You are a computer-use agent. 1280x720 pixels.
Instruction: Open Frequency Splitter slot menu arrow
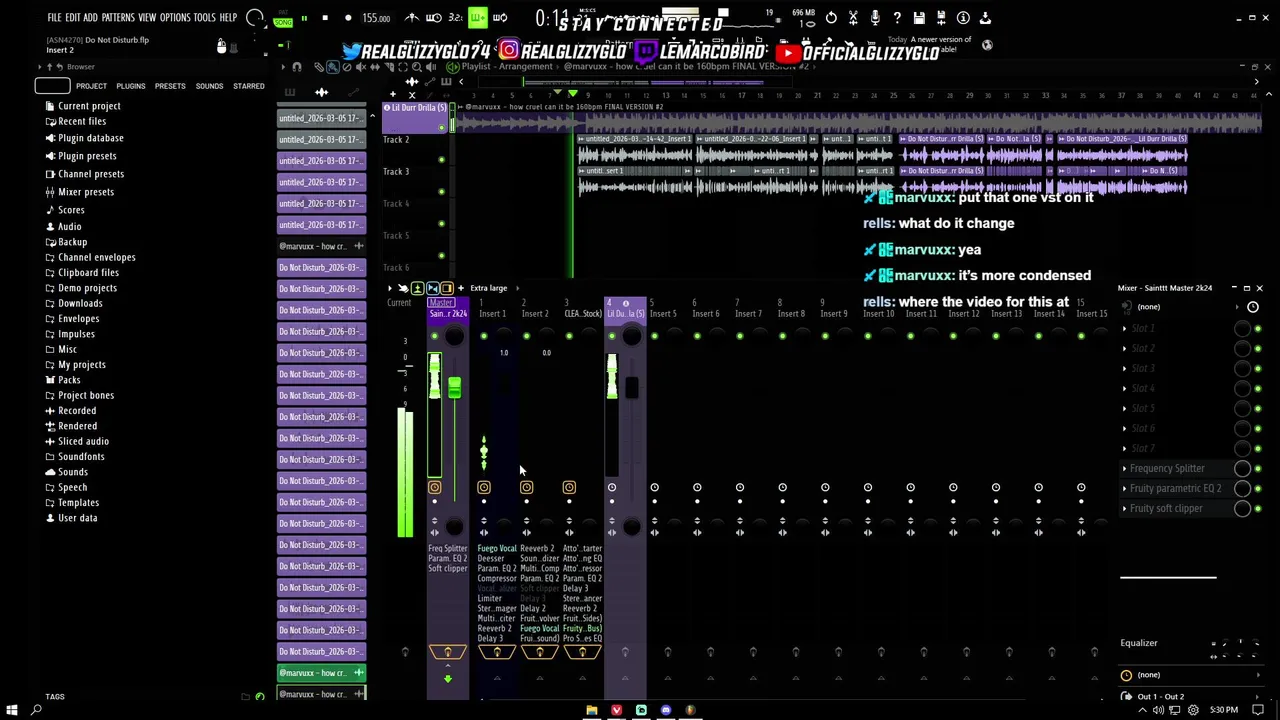pyautogui.click(x=1124, y=468)
